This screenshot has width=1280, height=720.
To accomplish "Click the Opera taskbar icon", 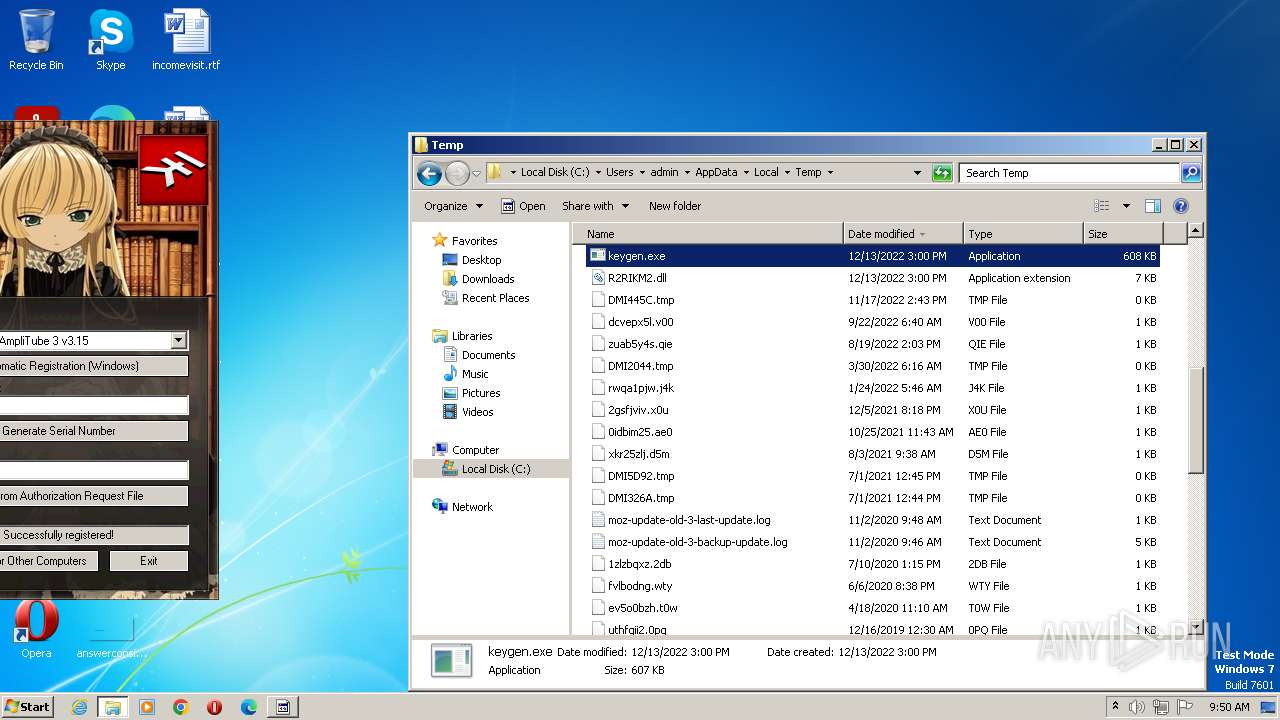I will (215, 707).
